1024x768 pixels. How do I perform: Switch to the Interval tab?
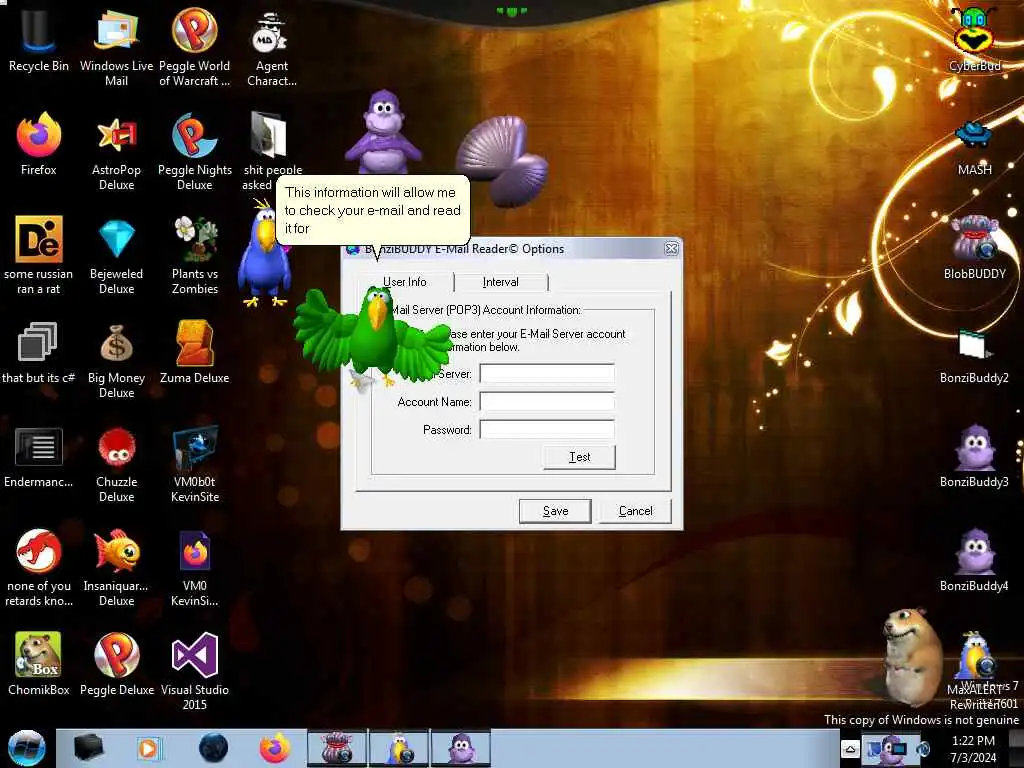(x=501, y=282)
